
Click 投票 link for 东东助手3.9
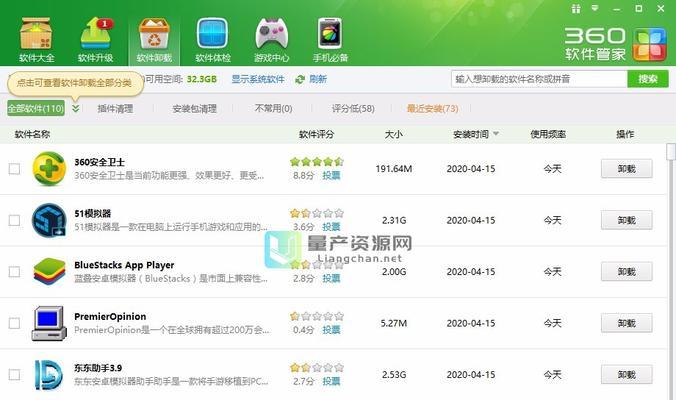(x=331, y=381)
